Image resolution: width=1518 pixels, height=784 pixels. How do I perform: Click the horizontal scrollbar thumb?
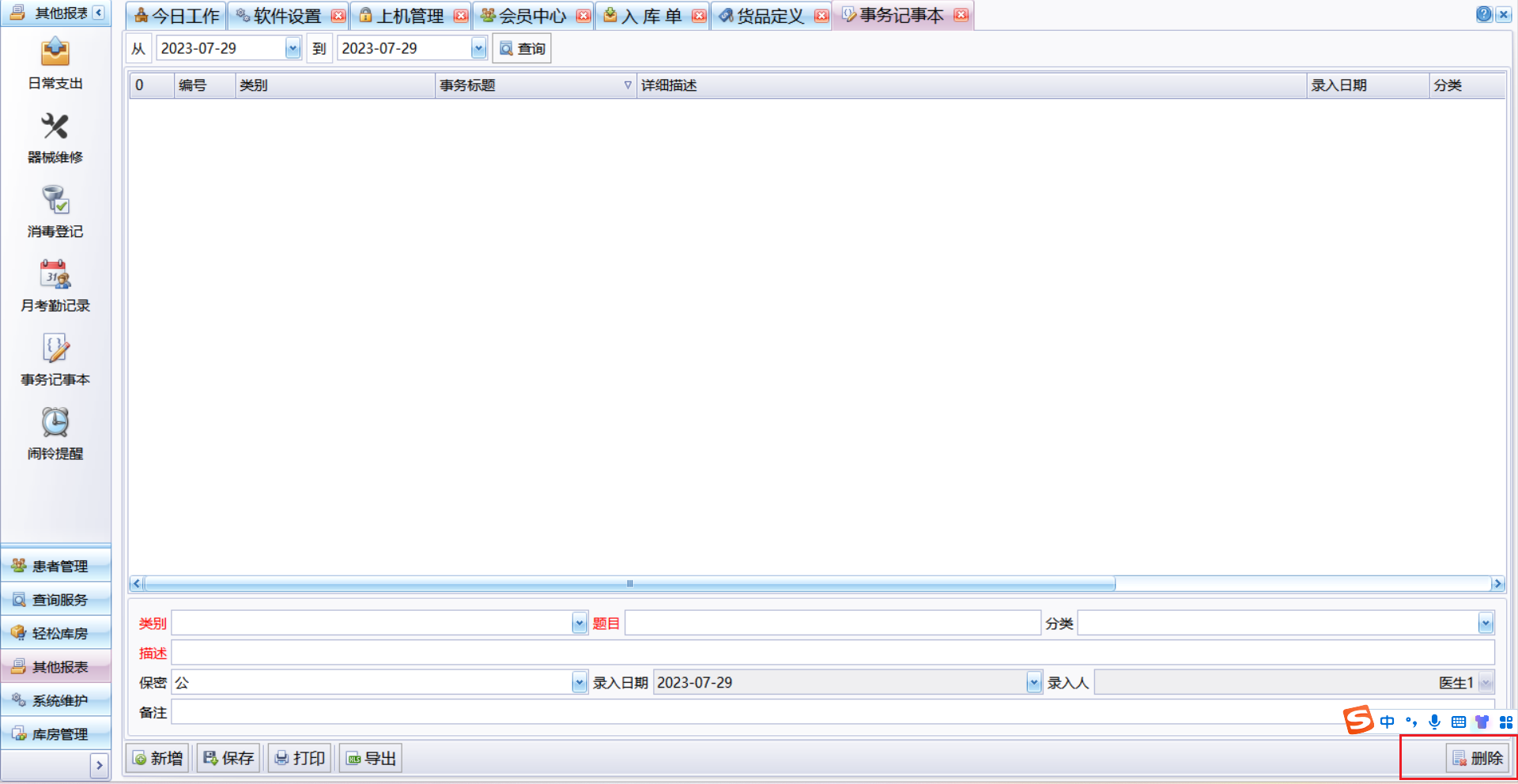[x=629, y=584]
